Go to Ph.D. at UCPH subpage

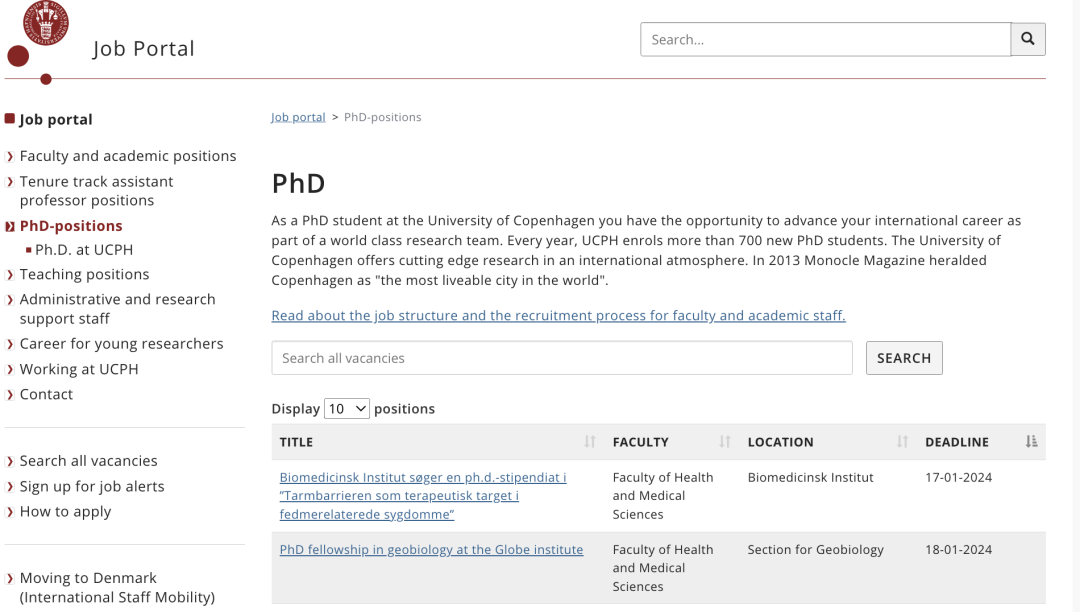click(x=84, y=250)
